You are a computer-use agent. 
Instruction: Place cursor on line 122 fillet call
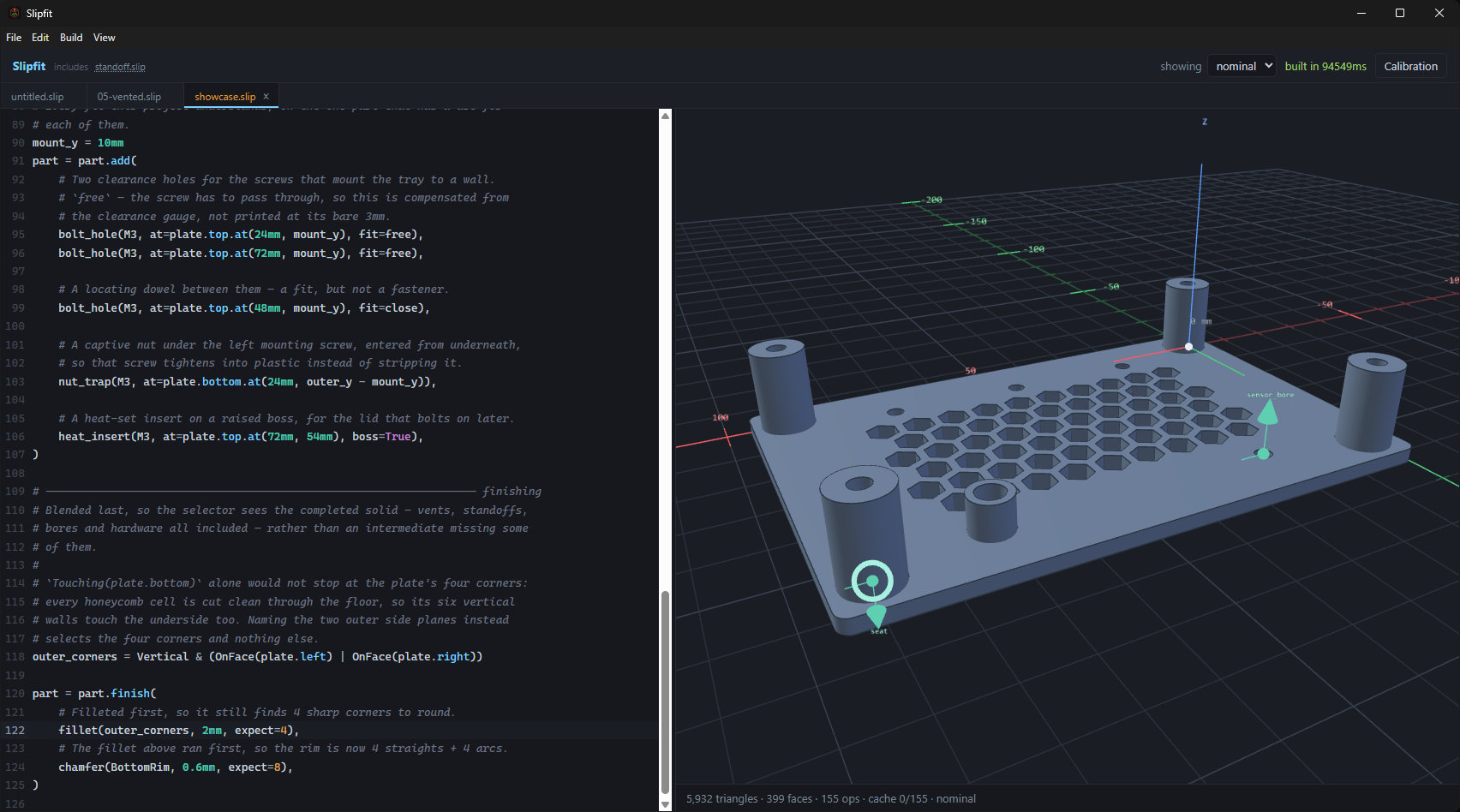coord(179,731)
